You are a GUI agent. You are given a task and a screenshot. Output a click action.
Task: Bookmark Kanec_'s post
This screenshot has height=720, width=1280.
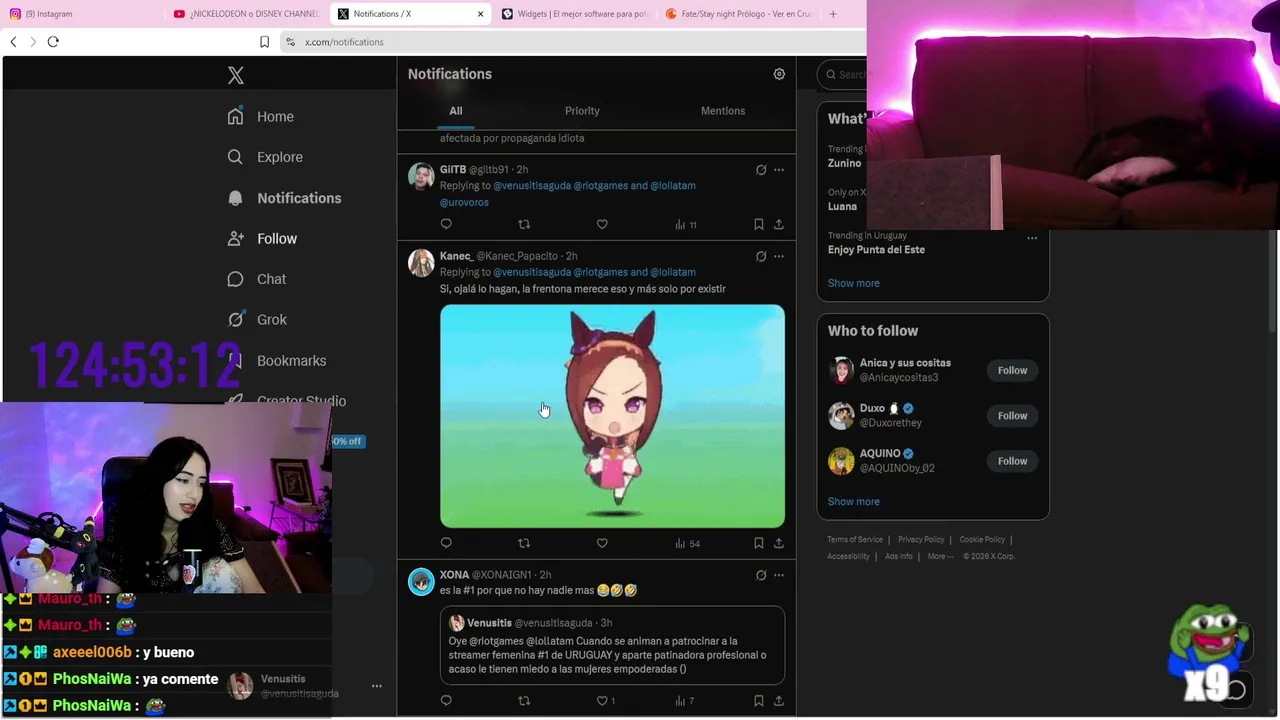point(758,543)
